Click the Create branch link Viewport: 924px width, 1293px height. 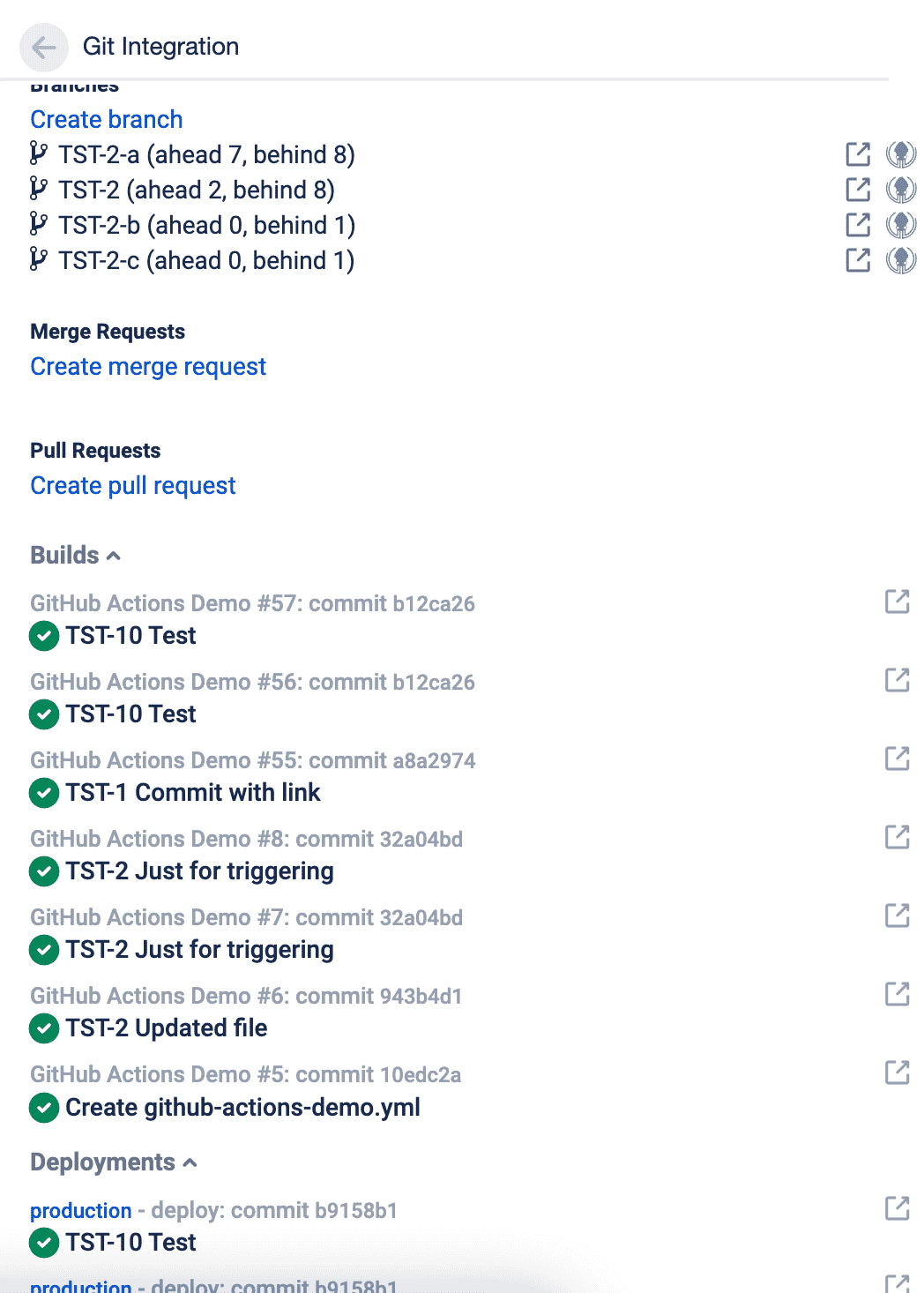tap(107, 120)
